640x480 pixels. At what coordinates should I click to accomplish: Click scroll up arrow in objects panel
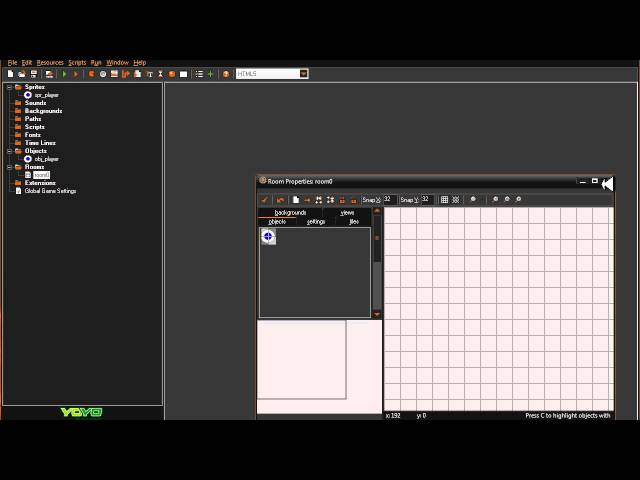(x=377, y=211)
